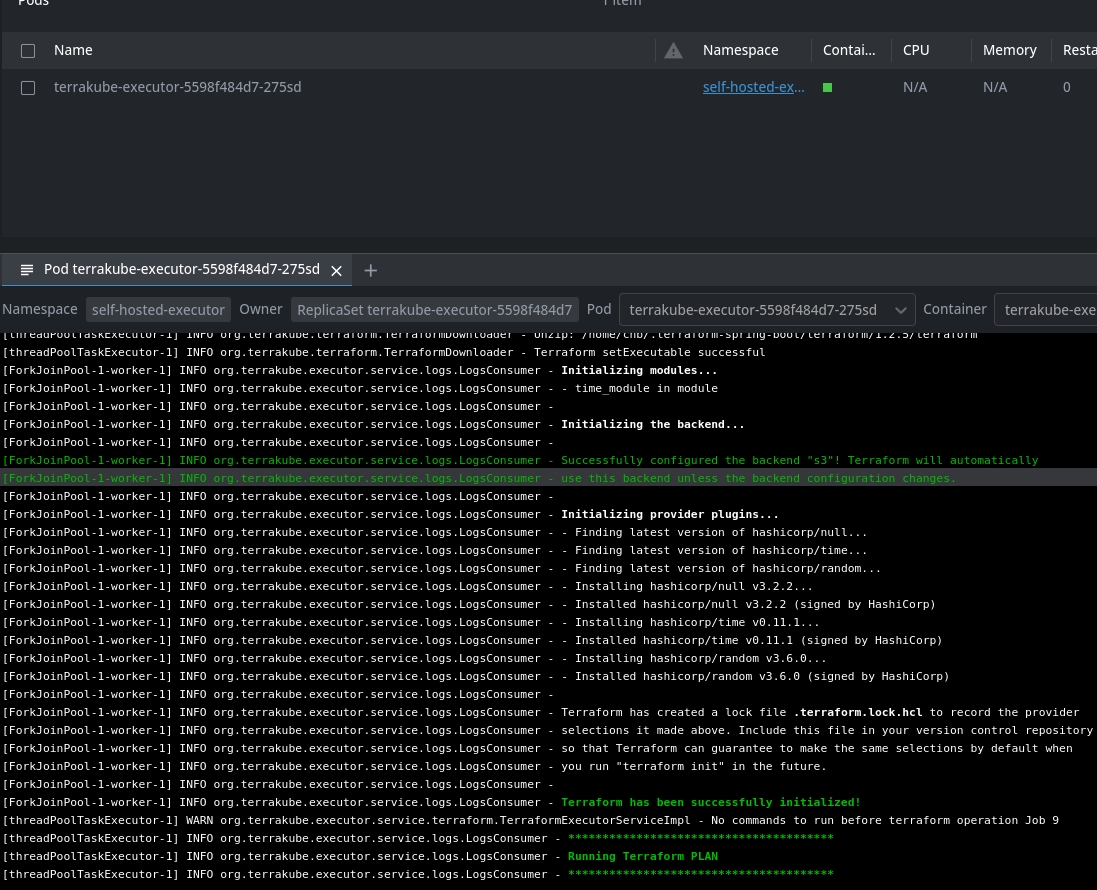Check the terrakube-executor-5598f484d7-275sd row checkbox
Image resolution: width=1097 pixels, height=890 pixels.
[28, 88]
